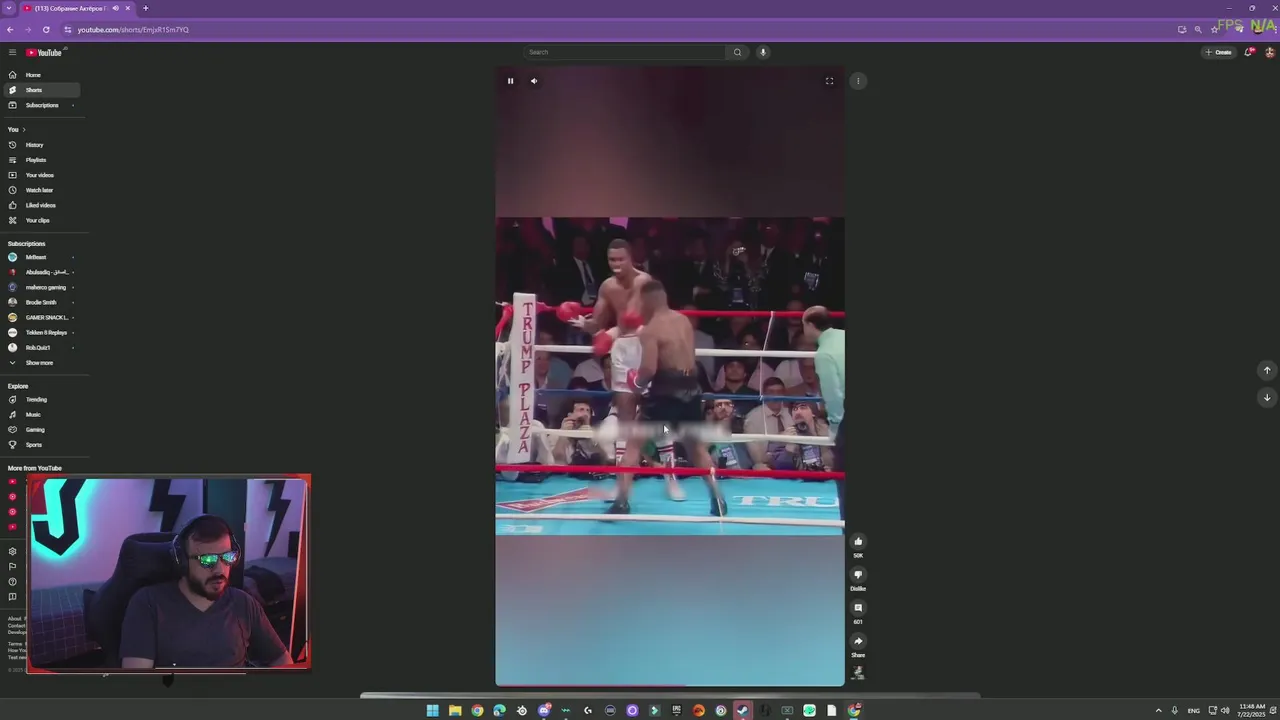Open Your videos

[40, 175]
